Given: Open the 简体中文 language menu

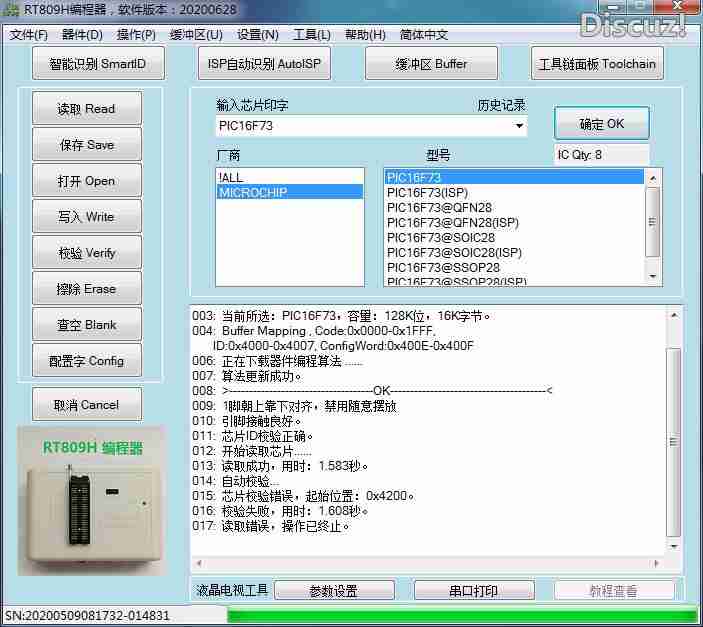Looking at the screenshot, I should tap(424, 35).
